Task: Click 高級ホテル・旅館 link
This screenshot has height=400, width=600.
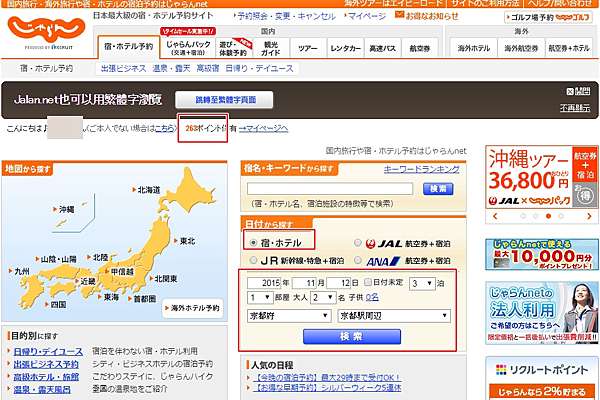Action: point(46,377)
